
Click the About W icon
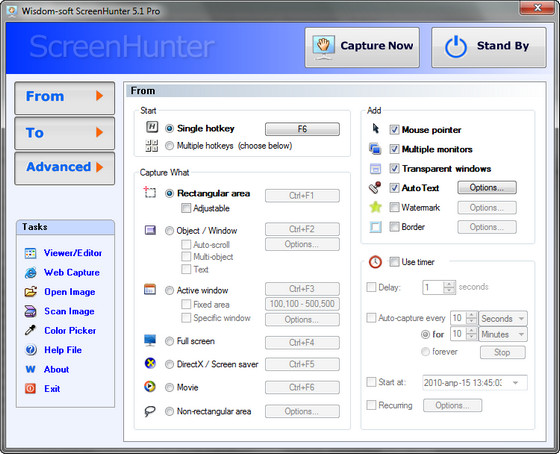tap(30, 369)
